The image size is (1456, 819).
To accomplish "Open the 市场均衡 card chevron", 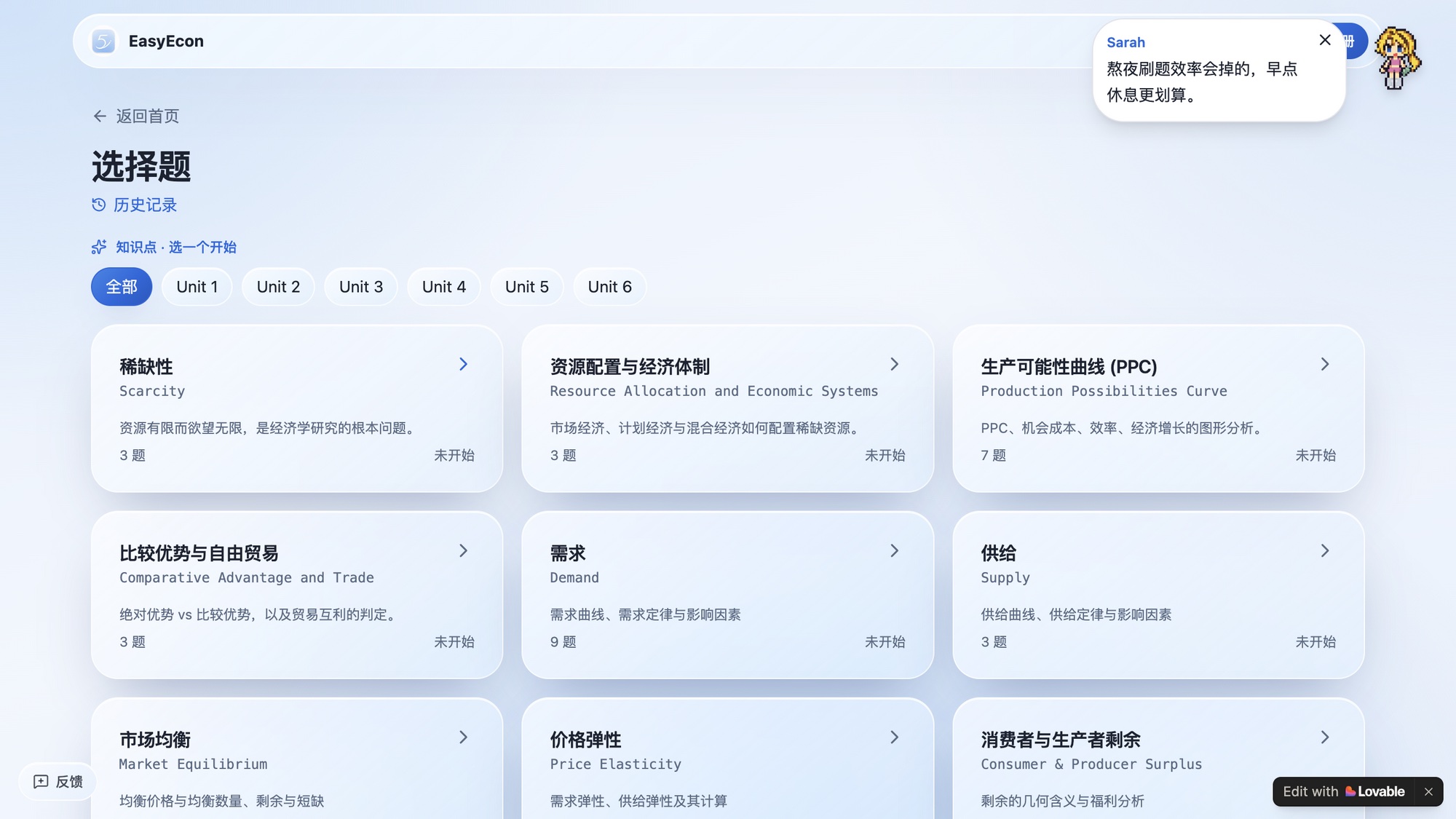I will (463, 737).
